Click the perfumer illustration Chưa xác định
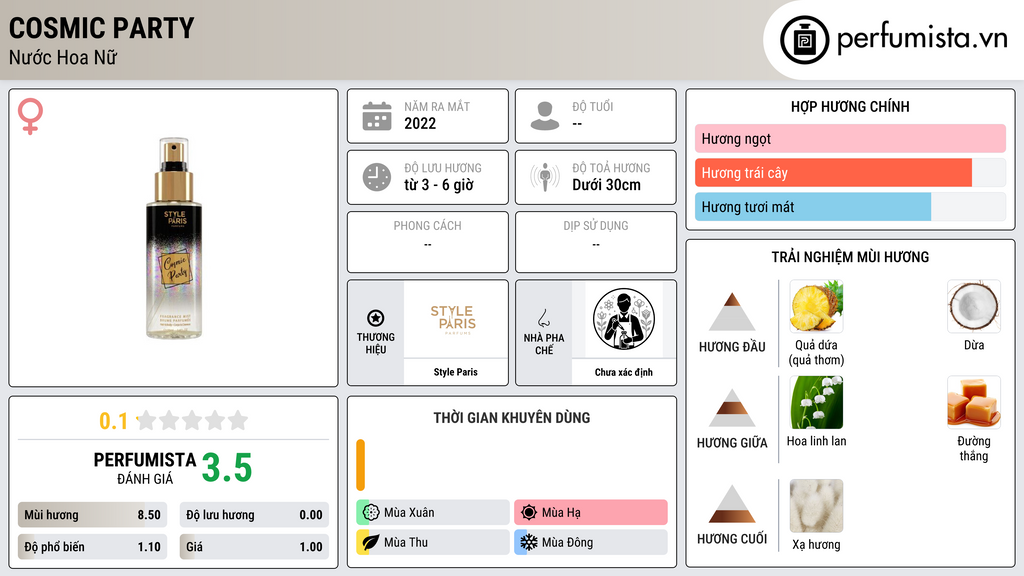This screenshot has height=576, width=1024. click(x=624, y=319)
